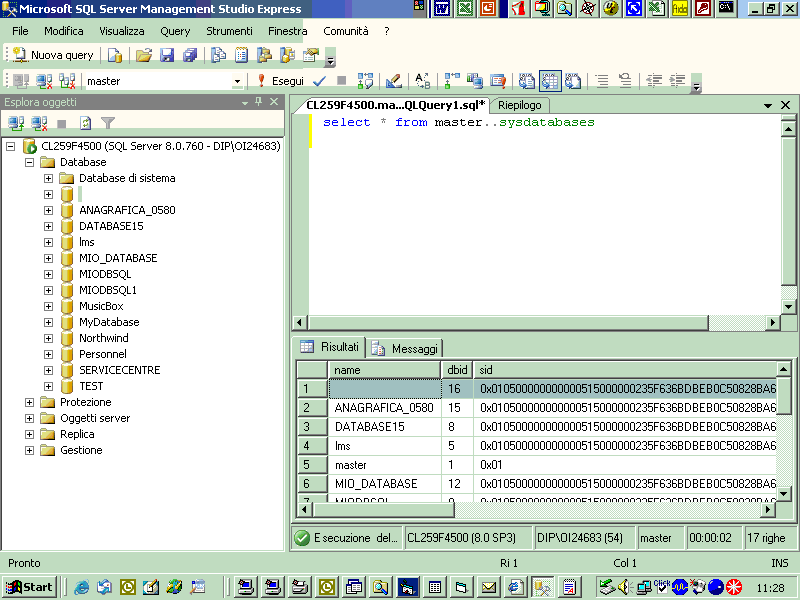800x600 pixels.
Task: Click the name column header
Action: [x=384, y=370]
